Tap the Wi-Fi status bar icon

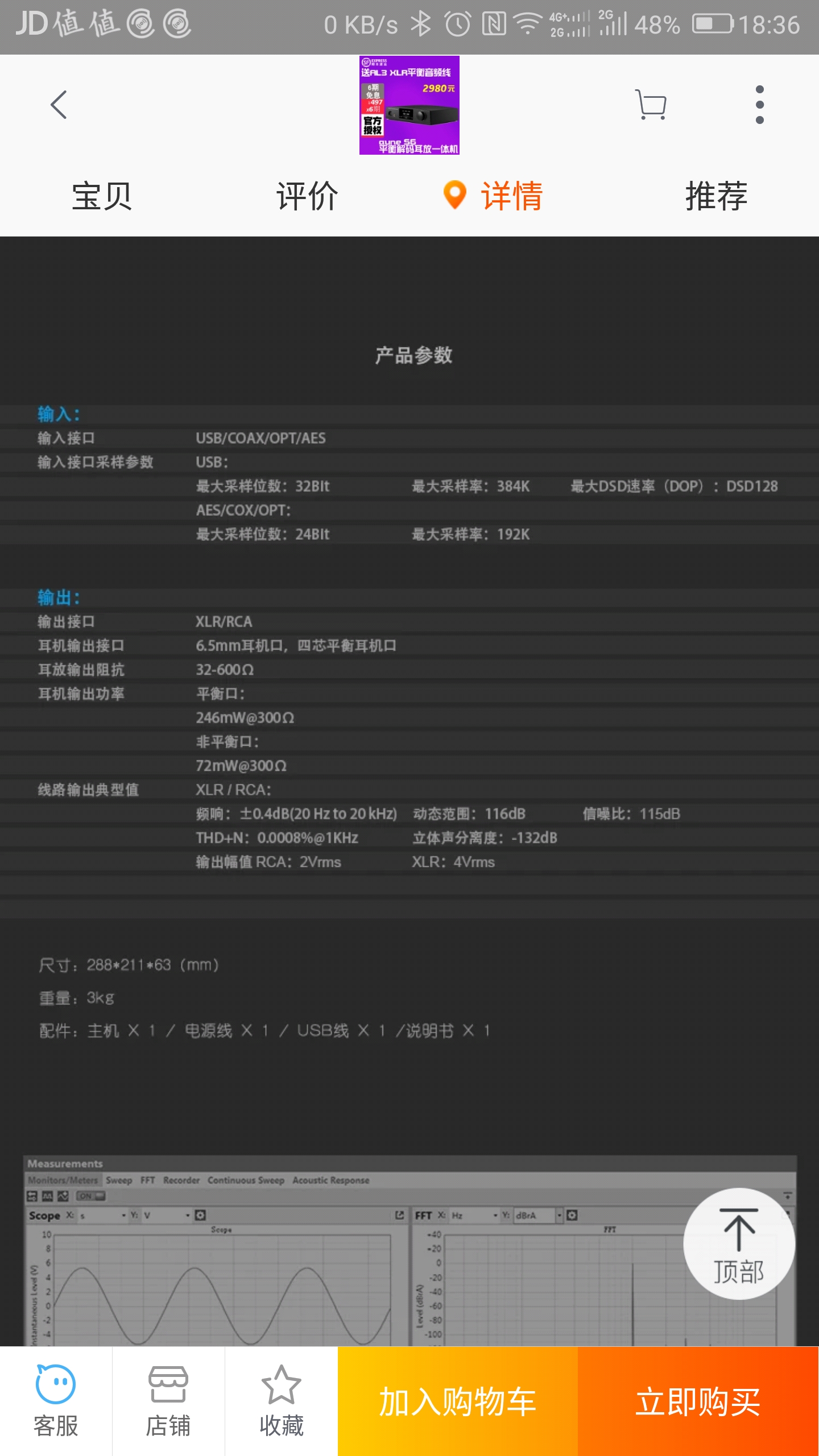click(528, 24)
